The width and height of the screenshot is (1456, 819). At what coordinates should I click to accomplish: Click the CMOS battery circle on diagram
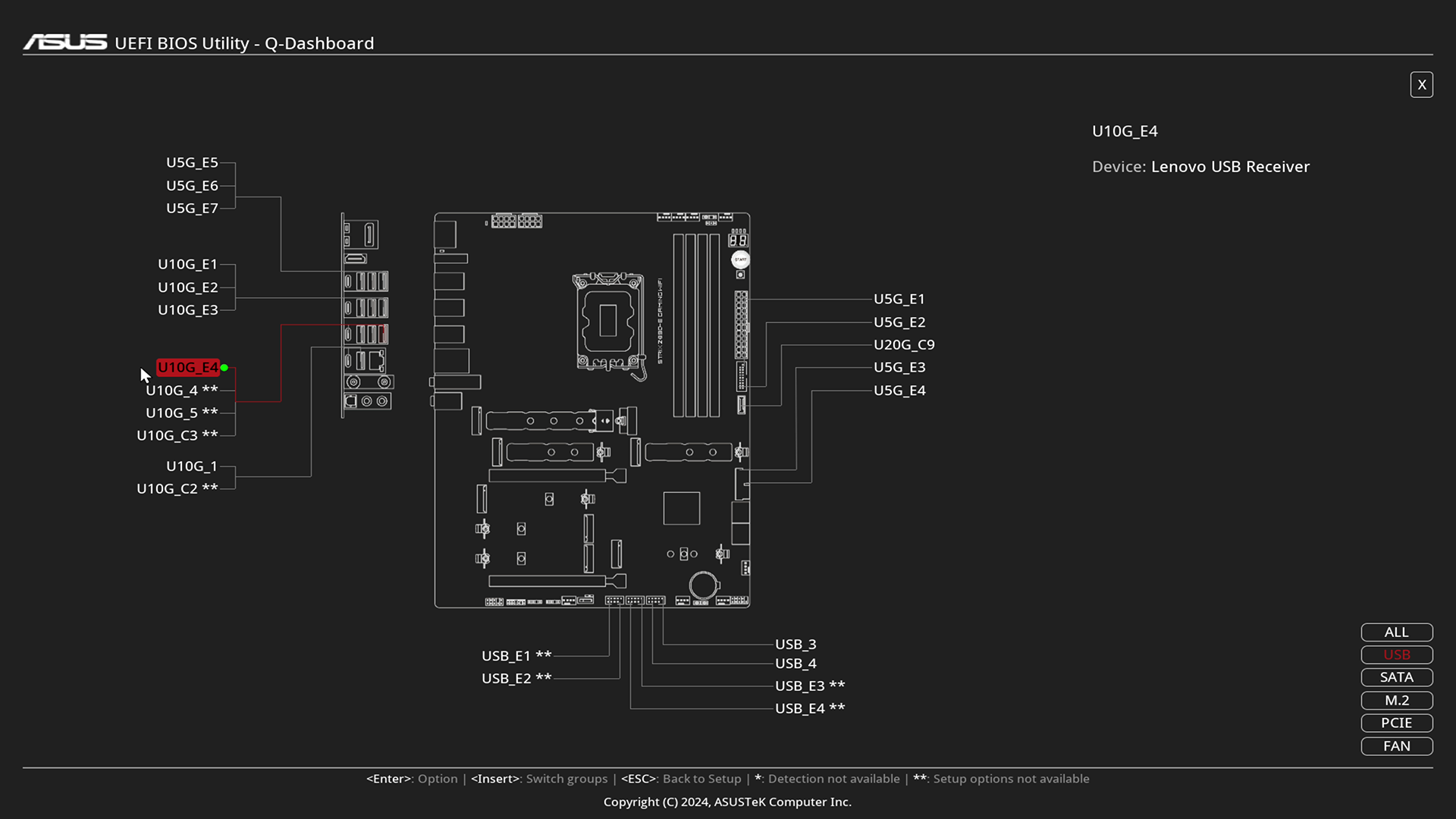(703, 585)
